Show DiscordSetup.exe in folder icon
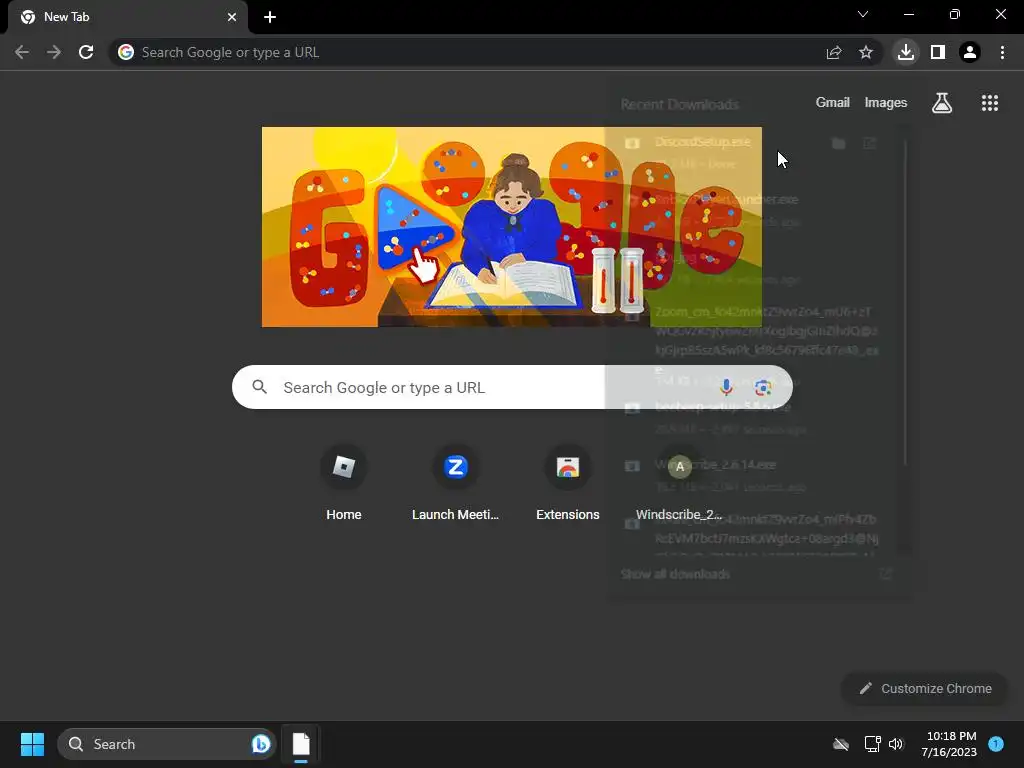This screenshot has height=768, width=1024. (x=839, y=143)
